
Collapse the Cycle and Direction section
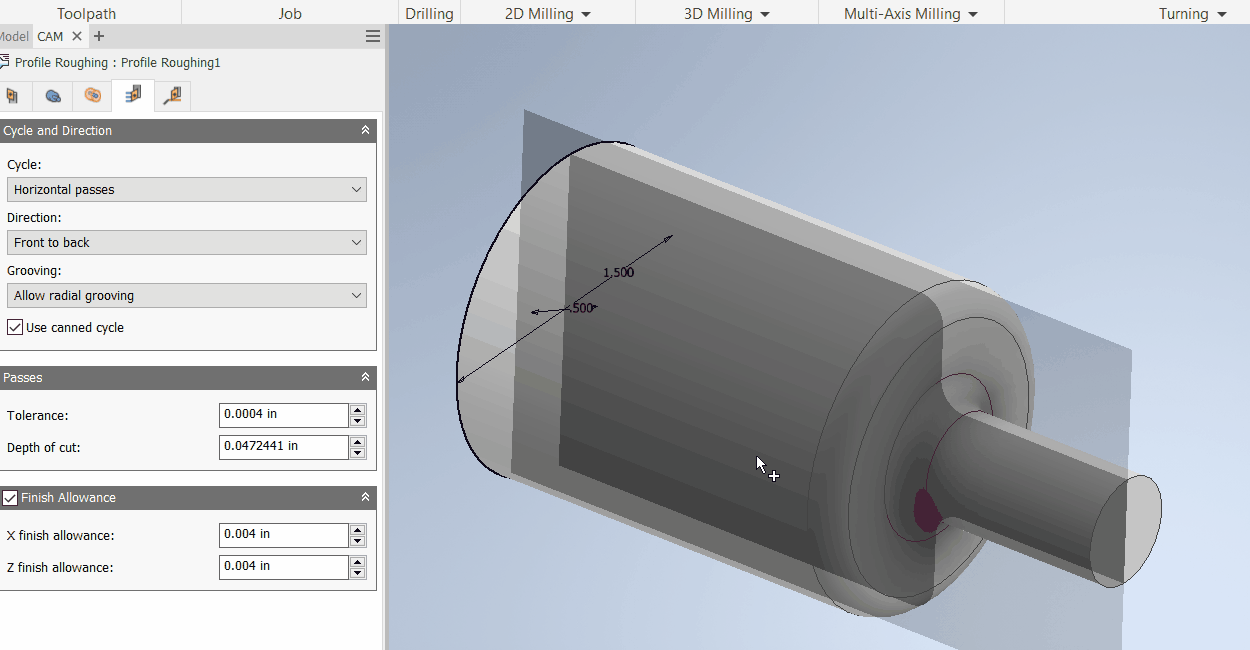[365, 130]
